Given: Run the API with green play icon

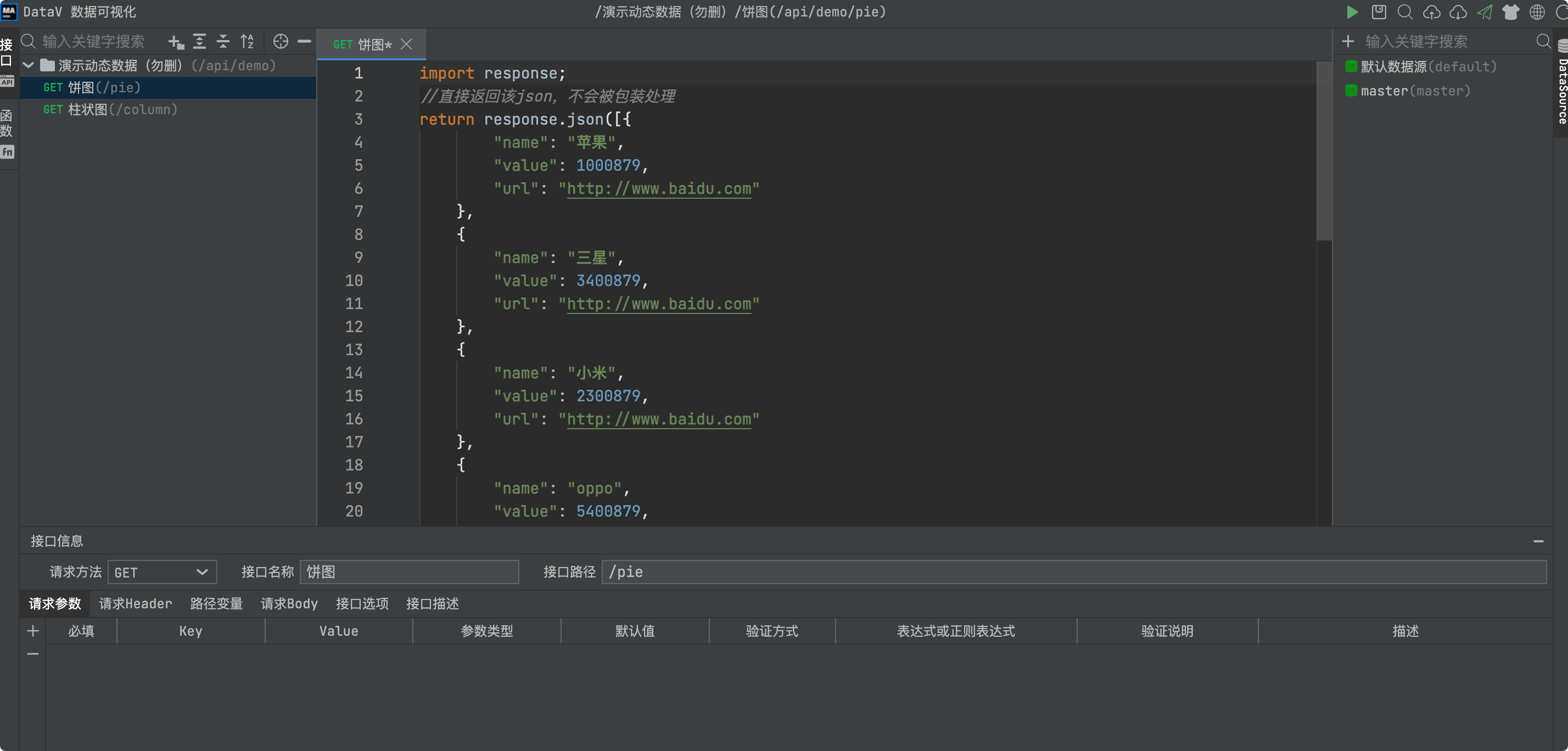Looking at the screenshot, I should [1351, 12].
